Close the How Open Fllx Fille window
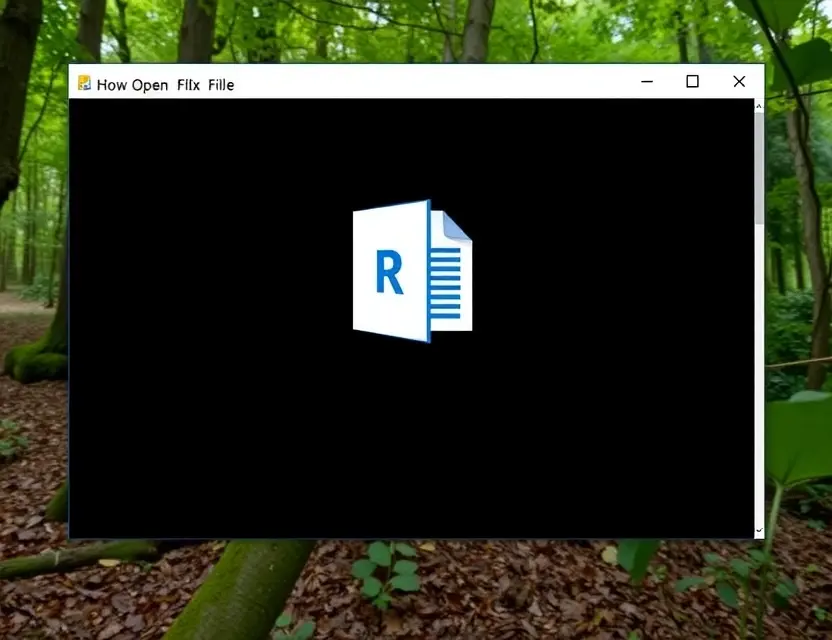This screenshot has height=640, width=832. (739, 81)
